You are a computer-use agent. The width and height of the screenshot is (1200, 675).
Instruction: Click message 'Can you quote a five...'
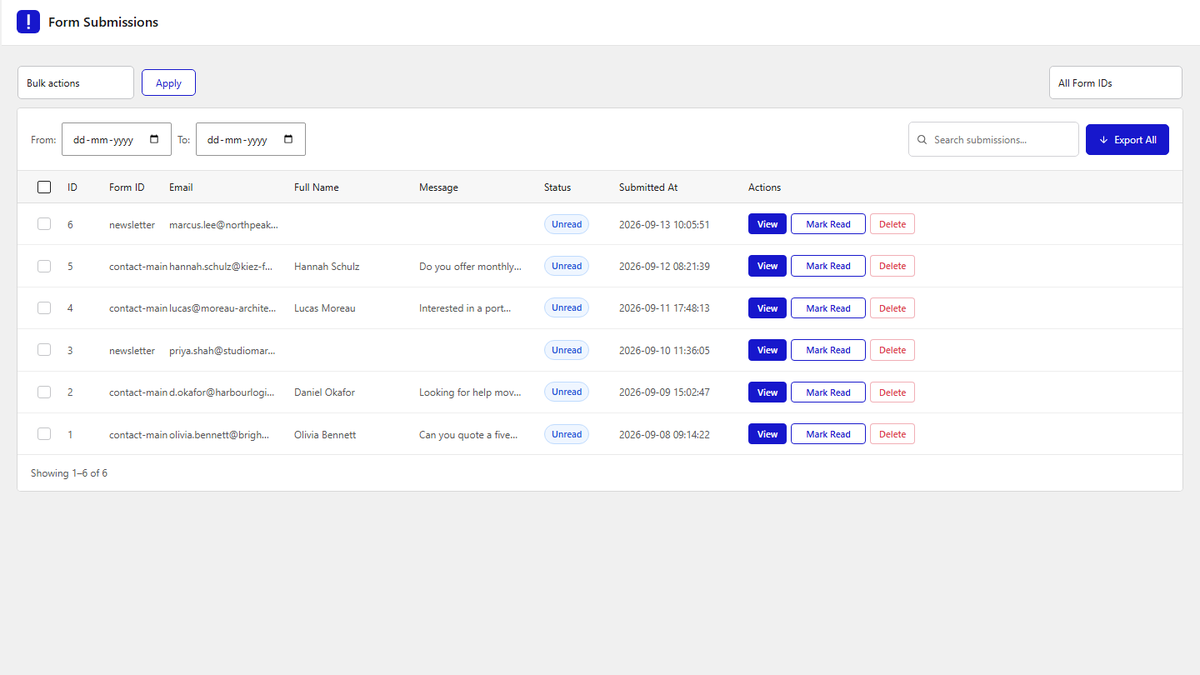[x=468, y=434]
